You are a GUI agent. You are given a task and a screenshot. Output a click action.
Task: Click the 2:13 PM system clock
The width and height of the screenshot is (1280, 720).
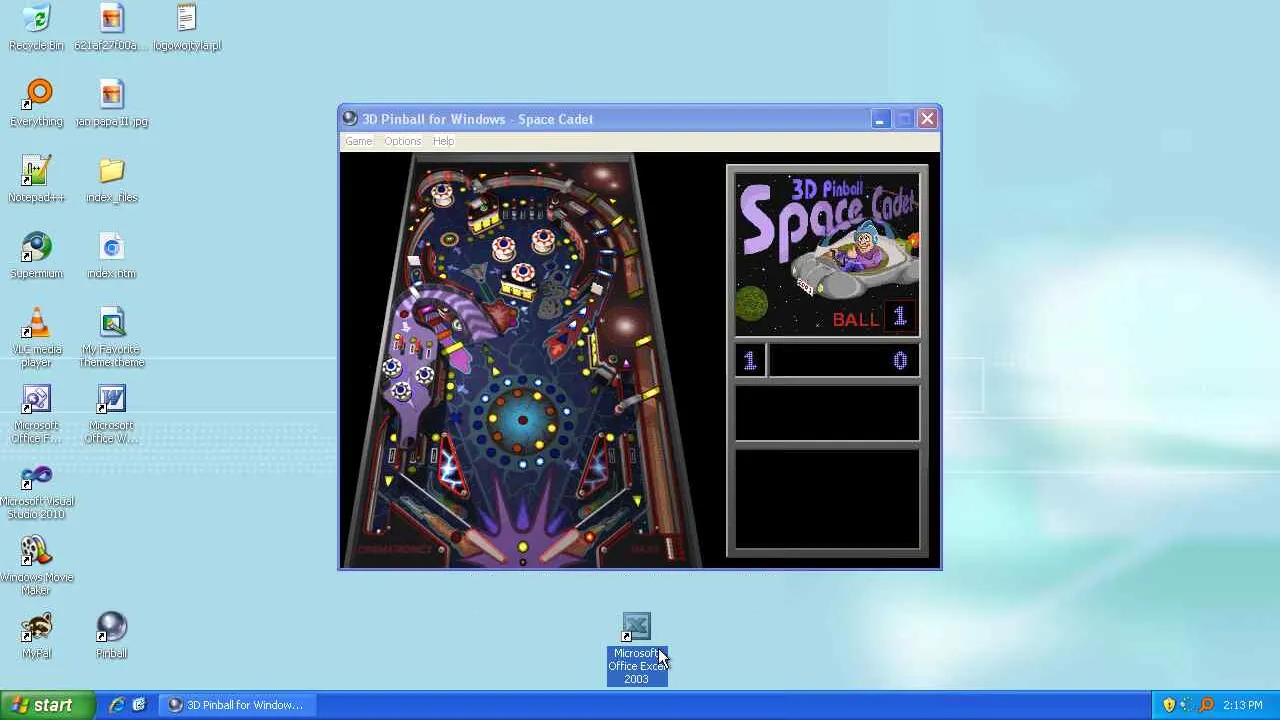[x=1243, y=705]
